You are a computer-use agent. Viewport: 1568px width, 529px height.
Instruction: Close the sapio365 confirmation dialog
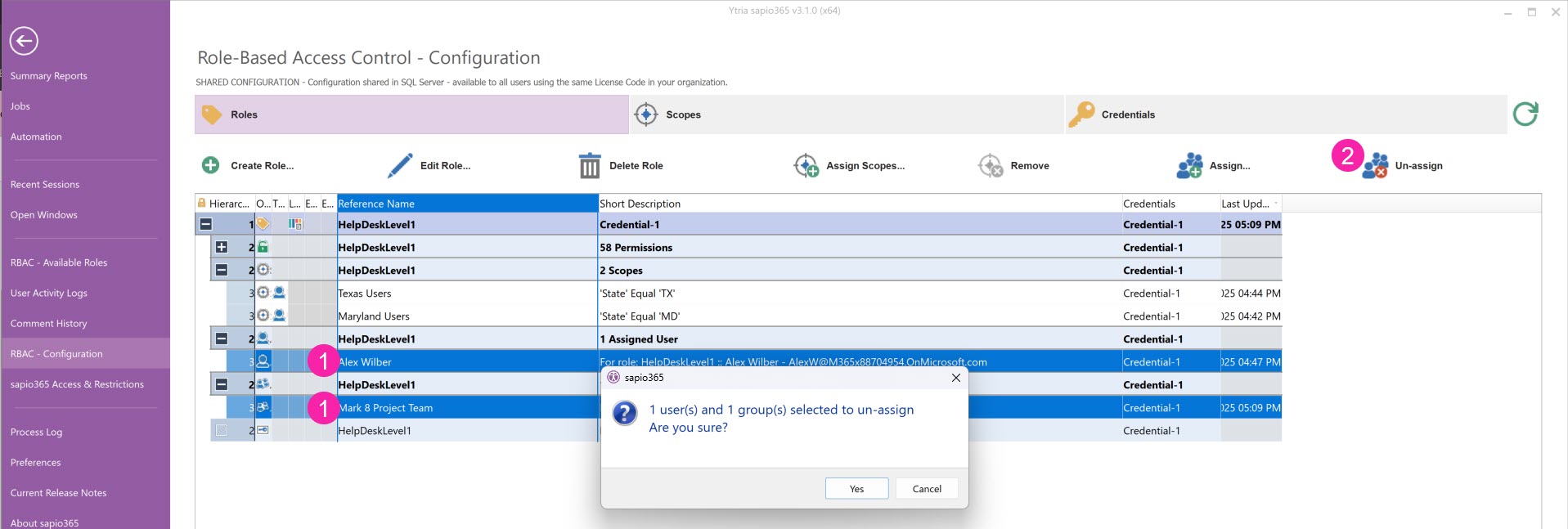(955, 378)
